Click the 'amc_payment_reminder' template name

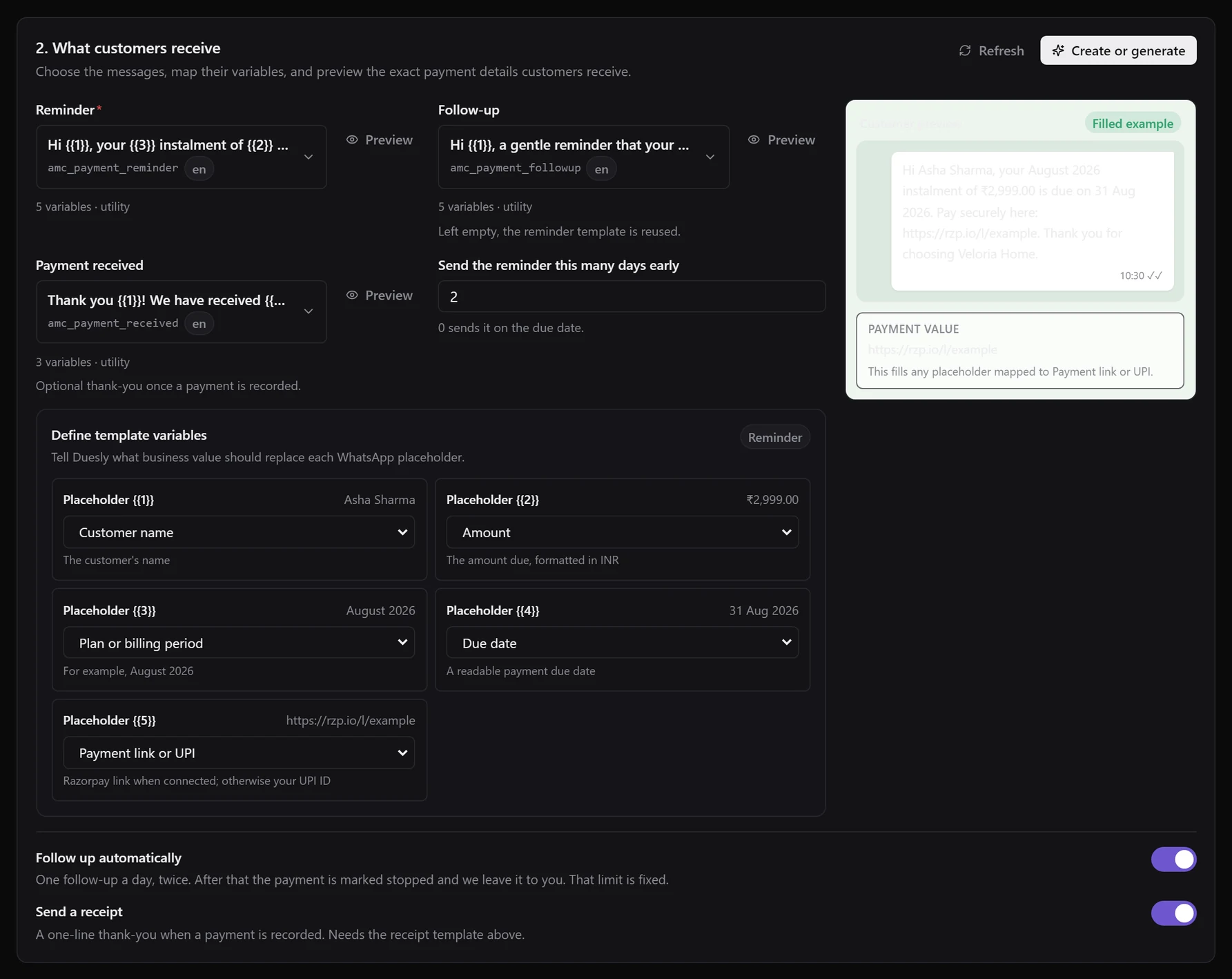point(113,168)
